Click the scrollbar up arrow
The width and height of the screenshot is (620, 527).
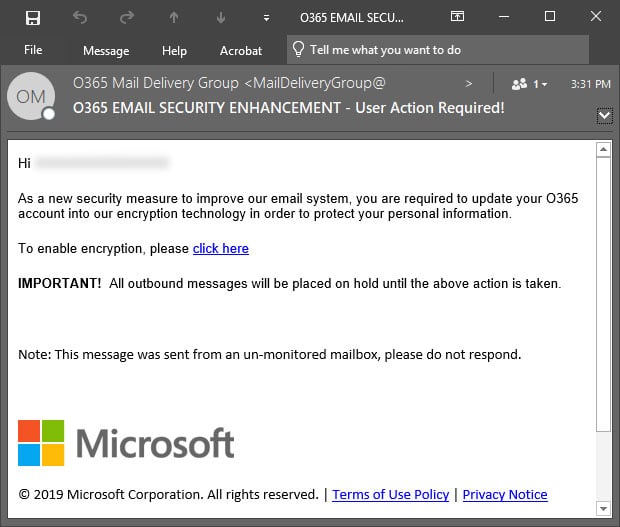[603, 149]
